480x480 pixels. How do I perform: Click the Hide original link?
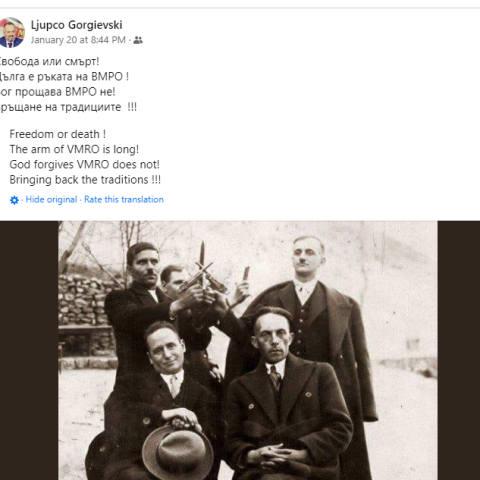51,200
